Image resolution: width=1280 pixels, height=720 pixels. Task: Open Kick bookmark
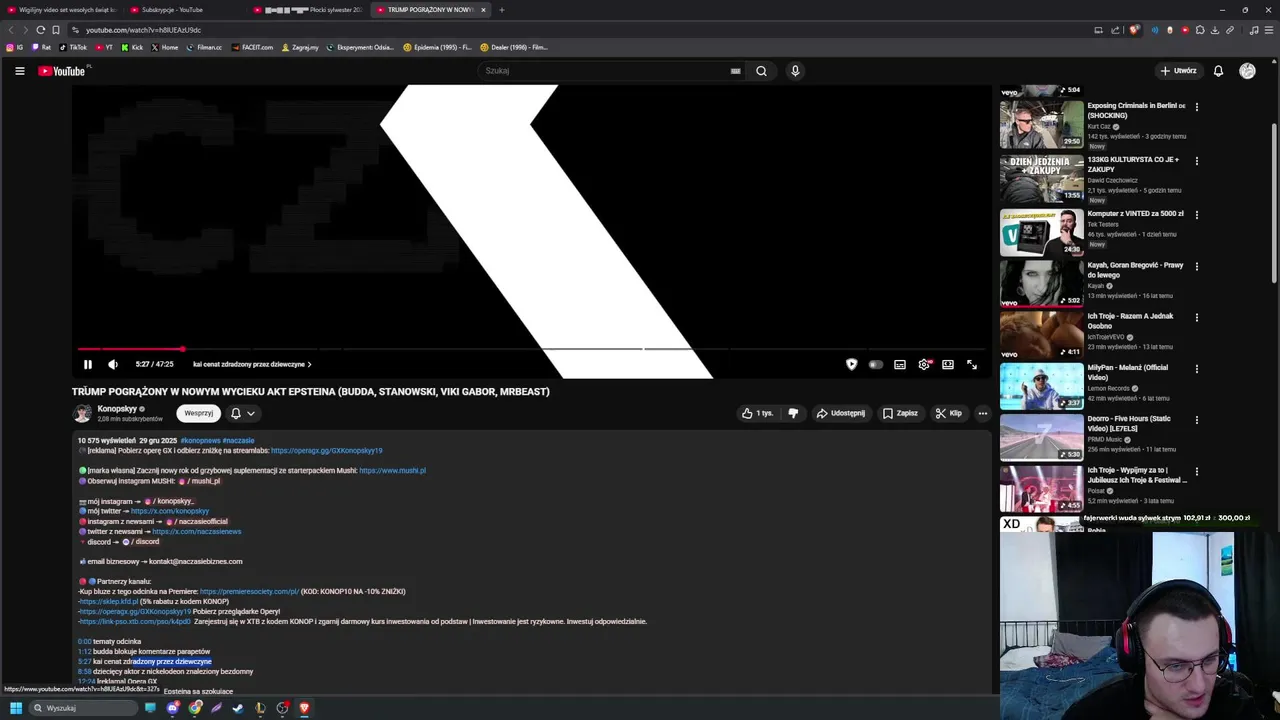(132, 47)
